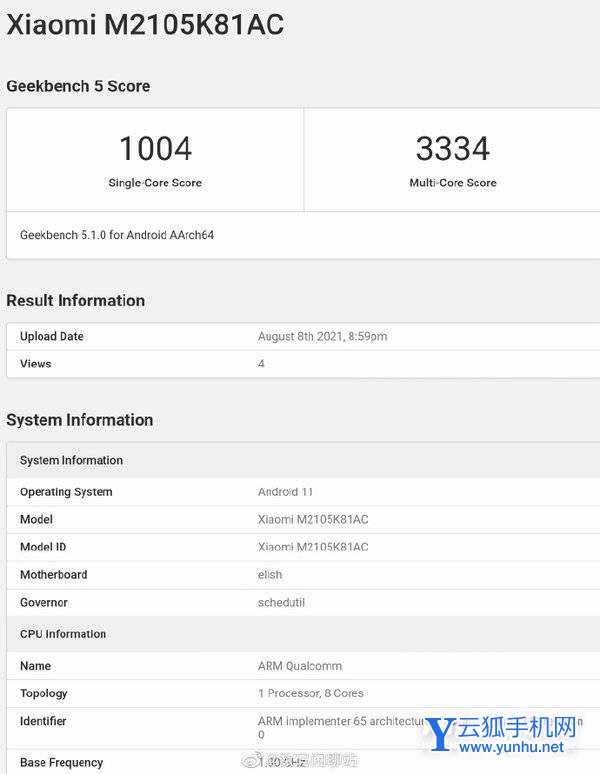
Task: Select the motherboard value elish
Action: (270, 575)
